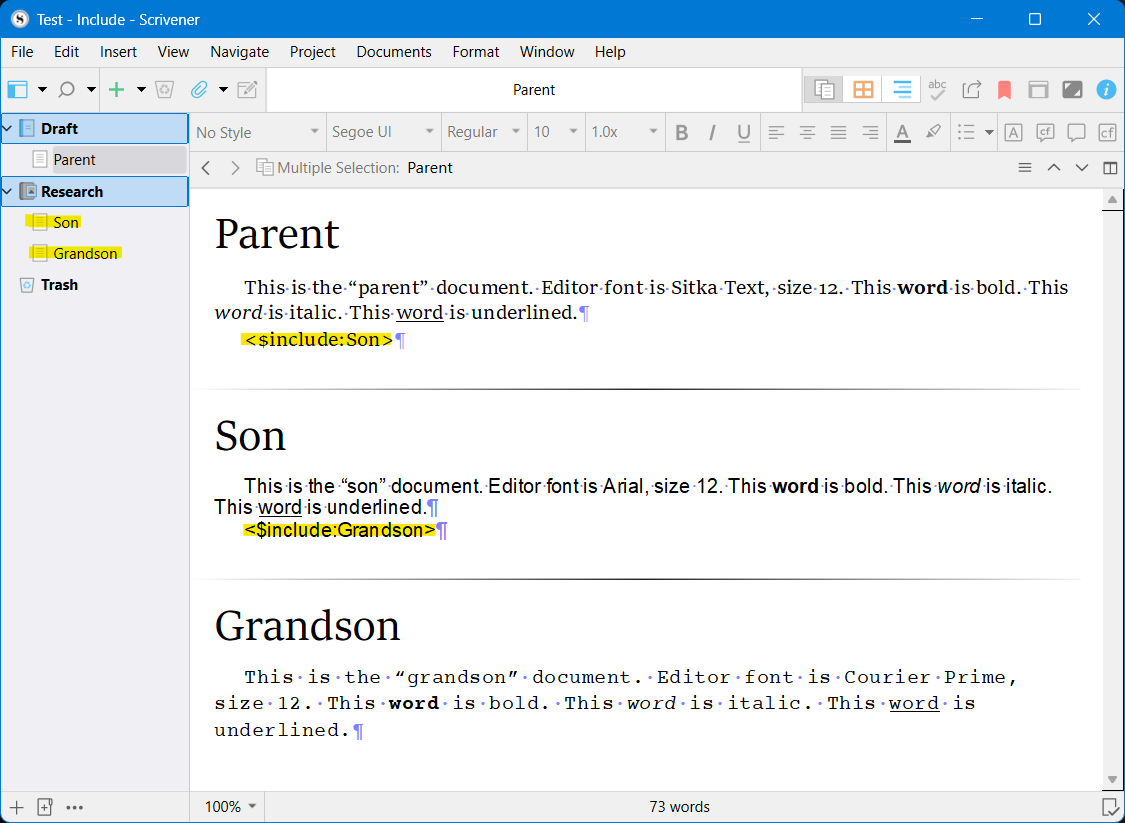
Task: Switch to Corkboard view mode
Action: [862, 90]
